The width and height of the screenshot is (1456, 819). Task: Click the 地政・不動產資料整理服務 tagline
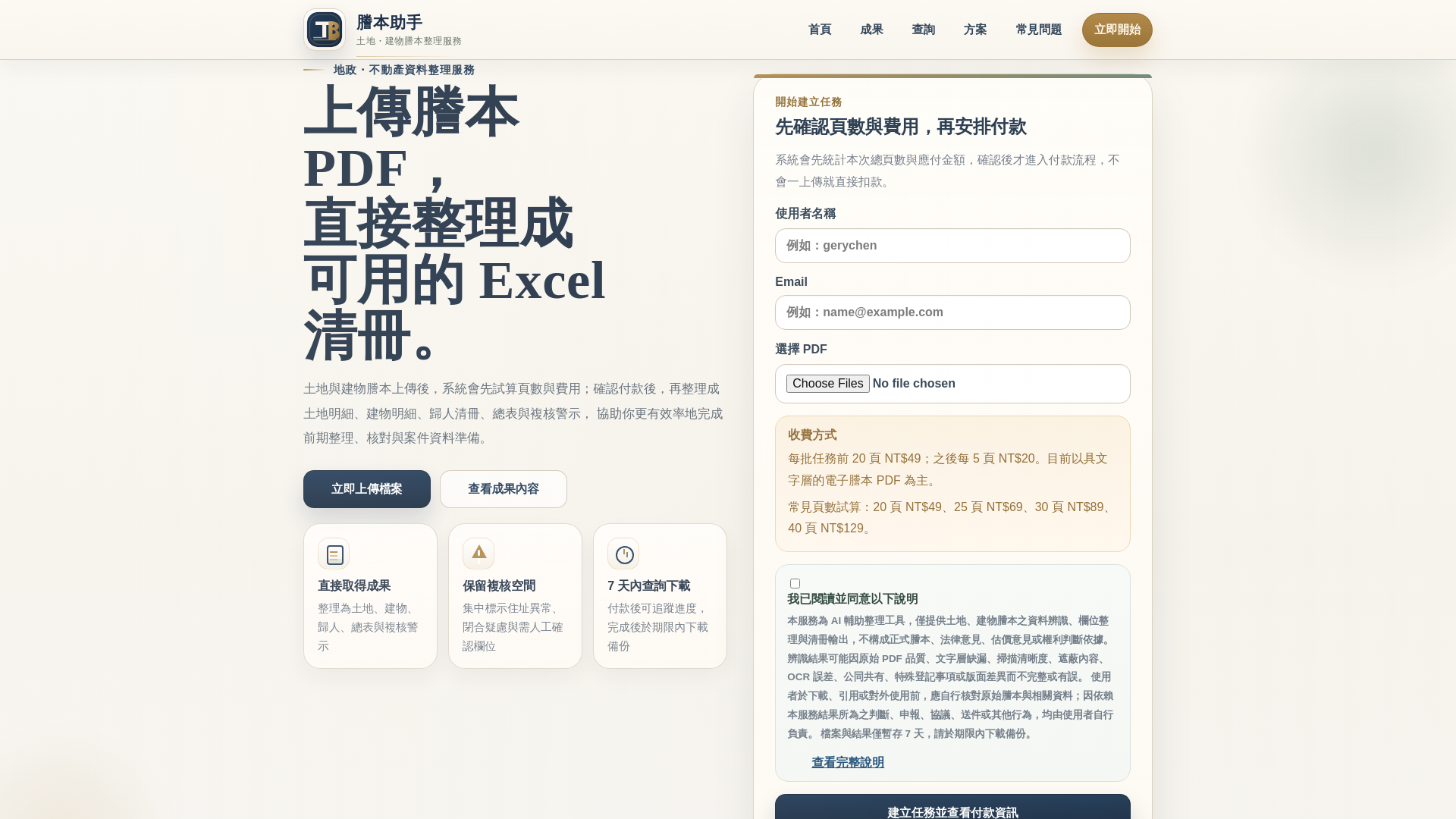point(404,70)
